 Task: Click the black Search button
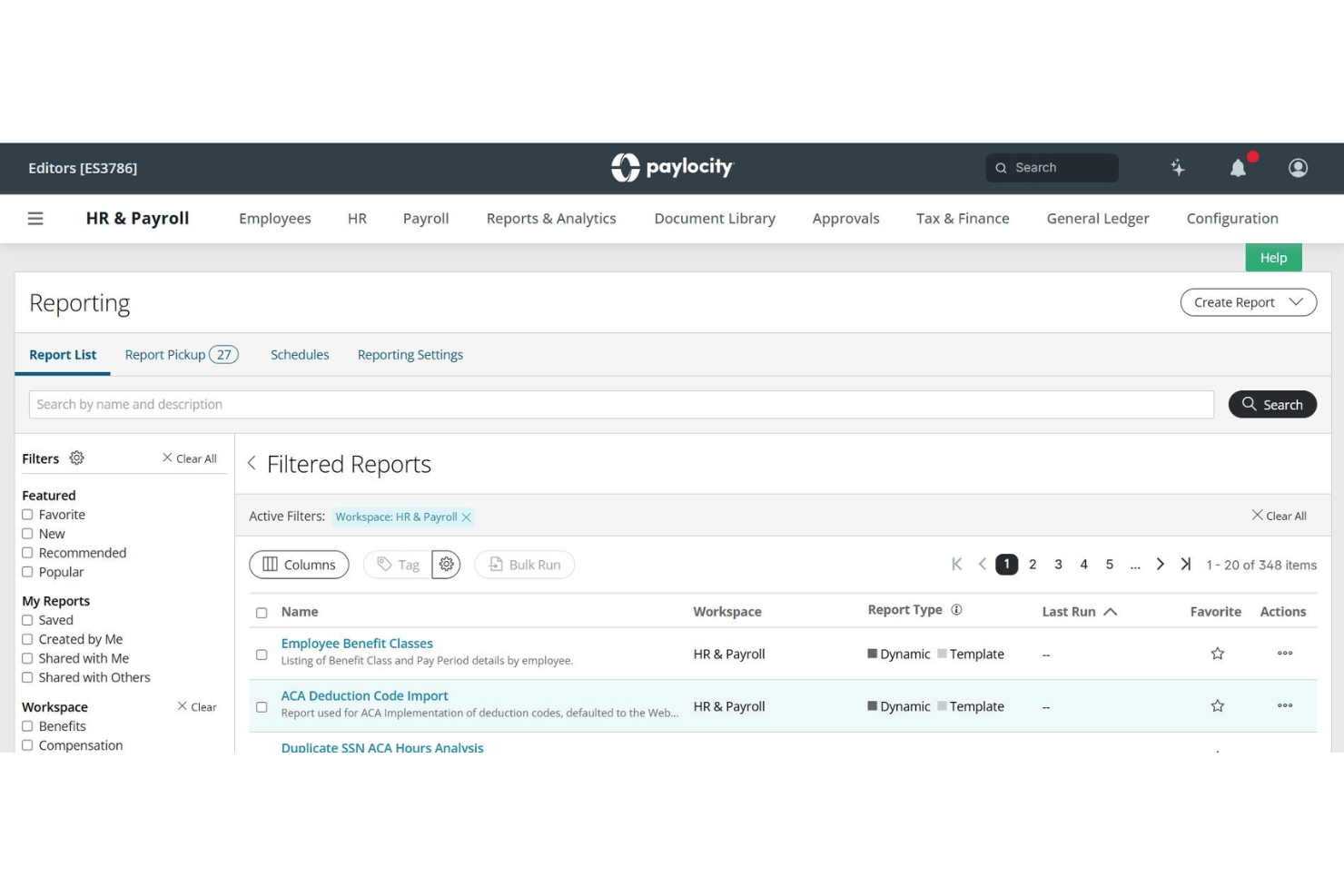[x=1272, y=405]
